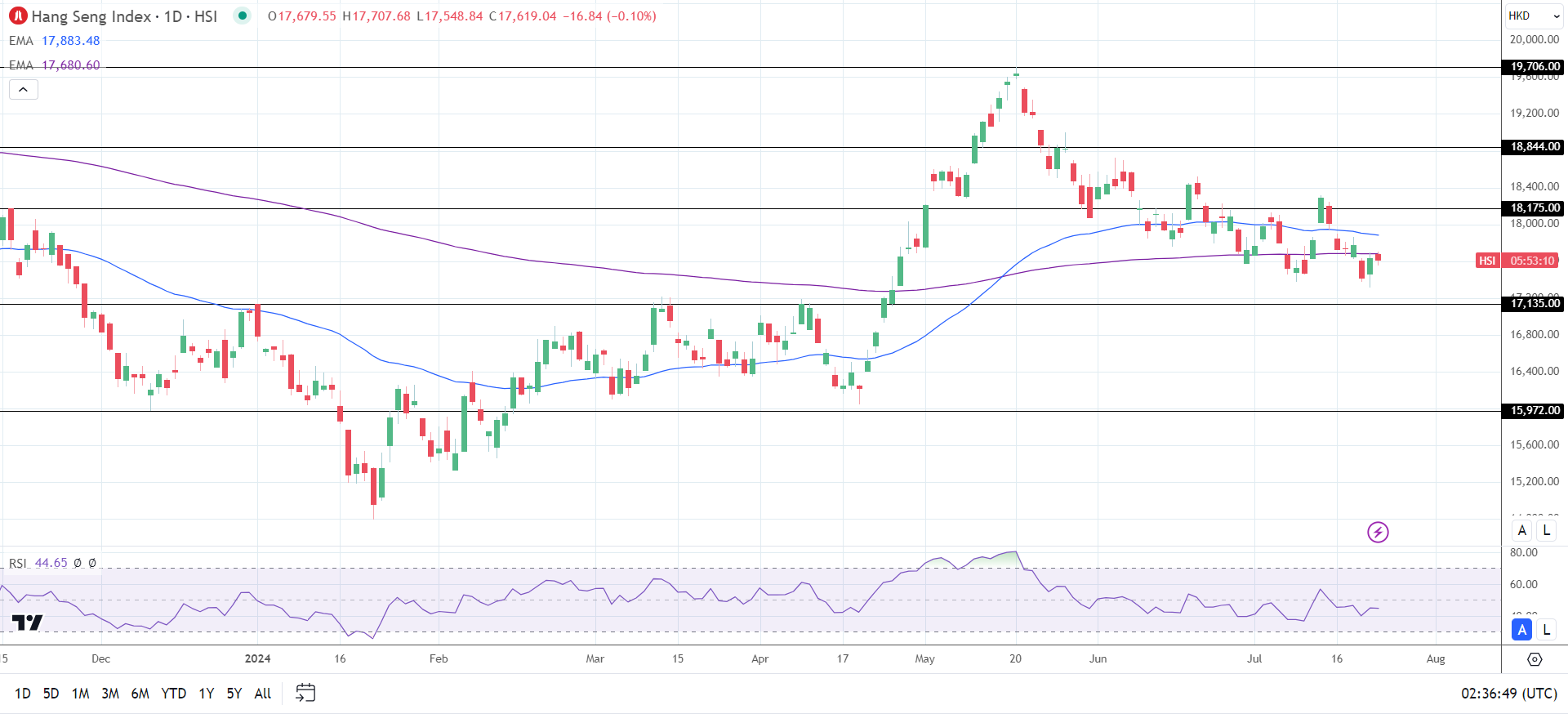Select horizontal line label 18,175.00
This screenshot has height=714, width=1568.
[x=1533, y=208]
